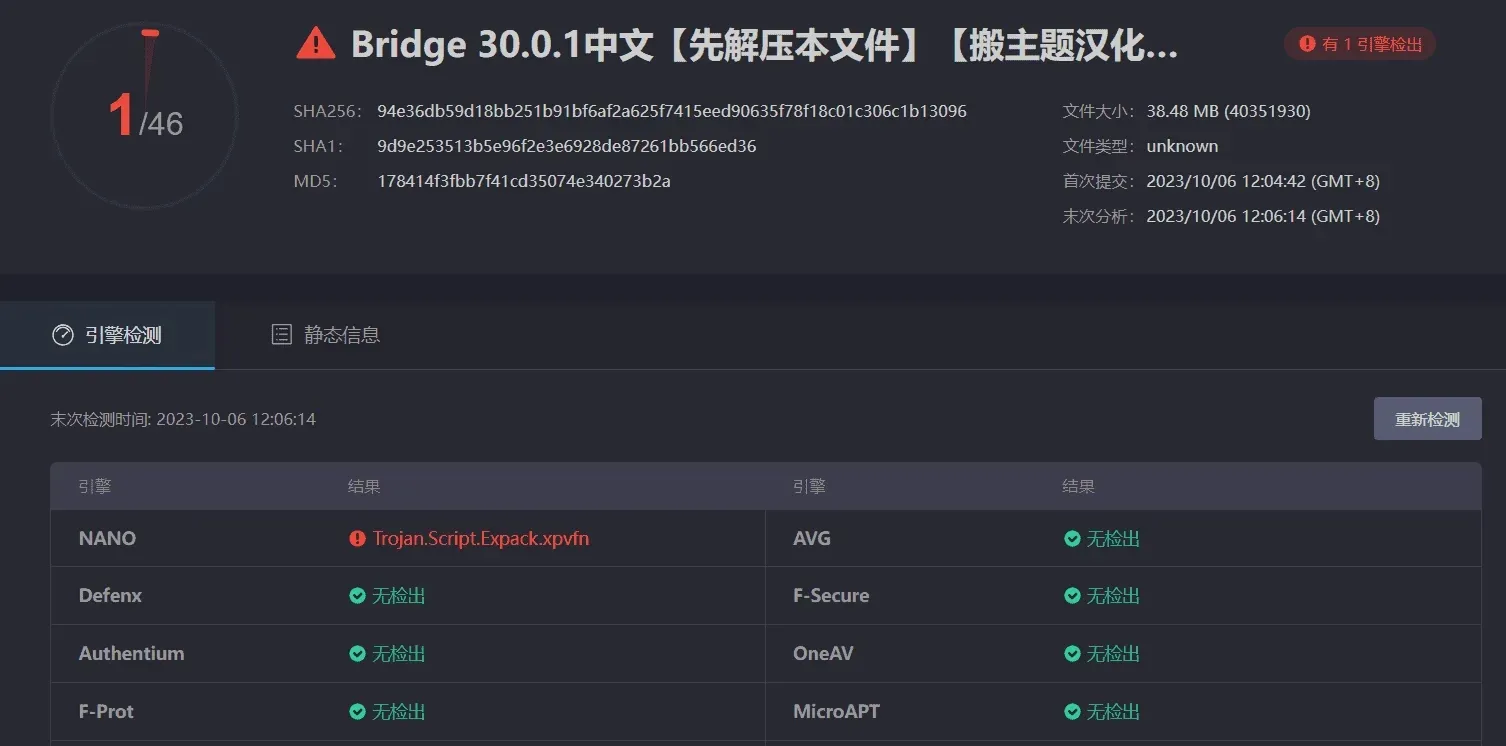Viewport: 1506px width, 746px height.
Task: Click the red alert icon next to Trojan.Script.Expack.xpvfn
Action: coord(357,539)
